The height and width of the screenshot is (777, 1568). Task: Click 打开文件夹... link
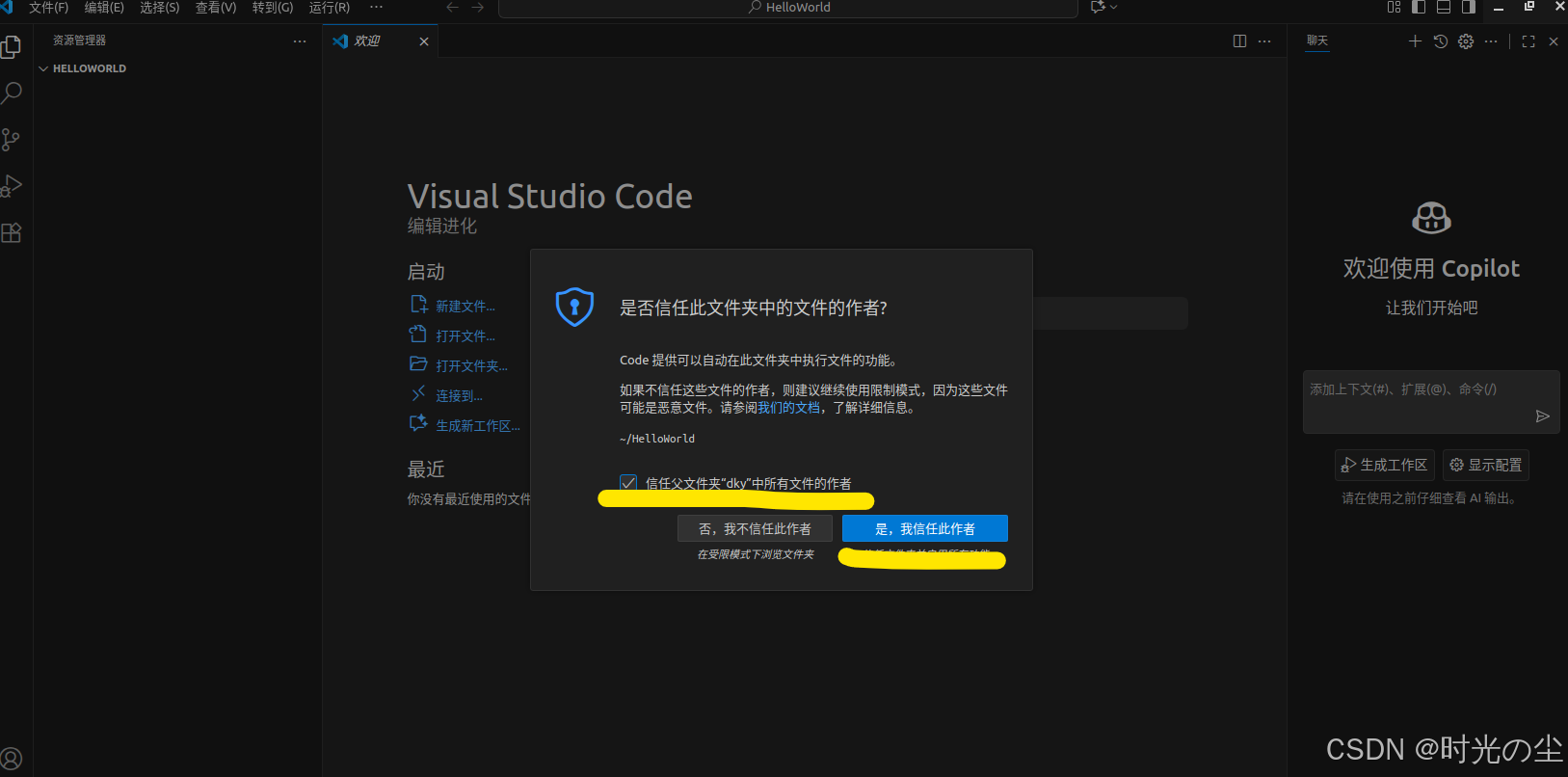point(471,365)
